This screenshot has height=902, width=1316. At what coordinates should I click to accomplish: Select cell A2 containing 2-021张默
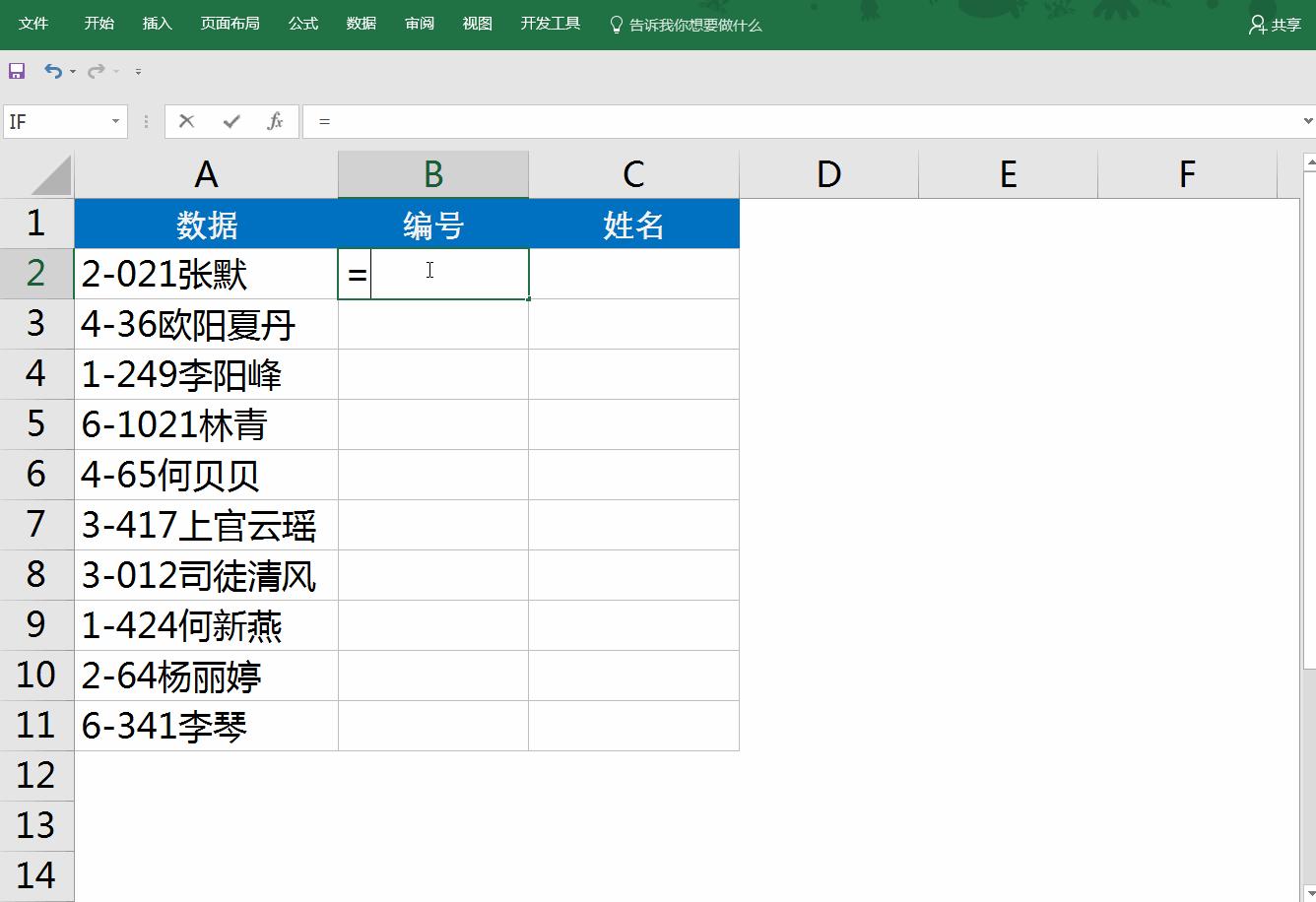point(206,274)
